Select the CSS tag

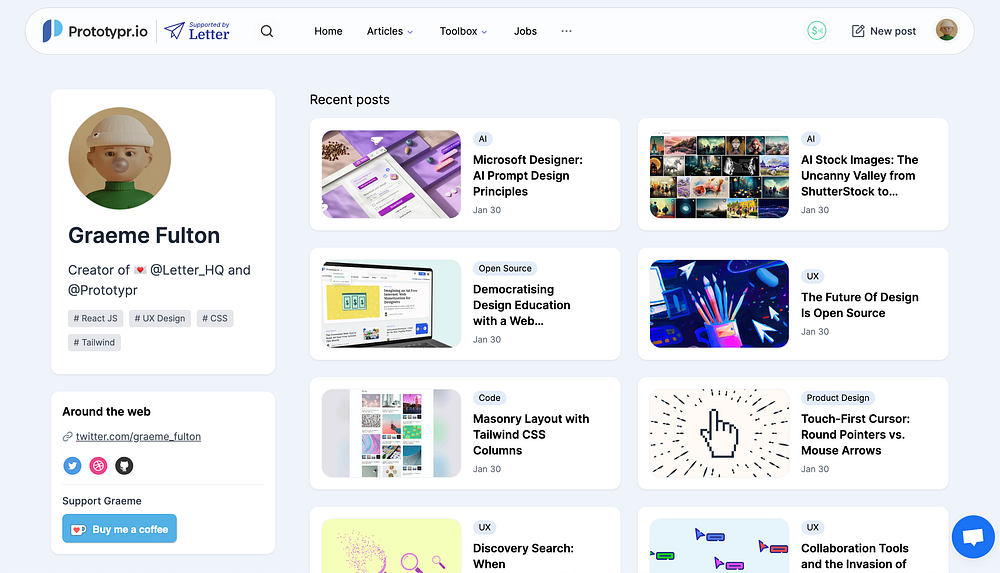pos(215,318)
